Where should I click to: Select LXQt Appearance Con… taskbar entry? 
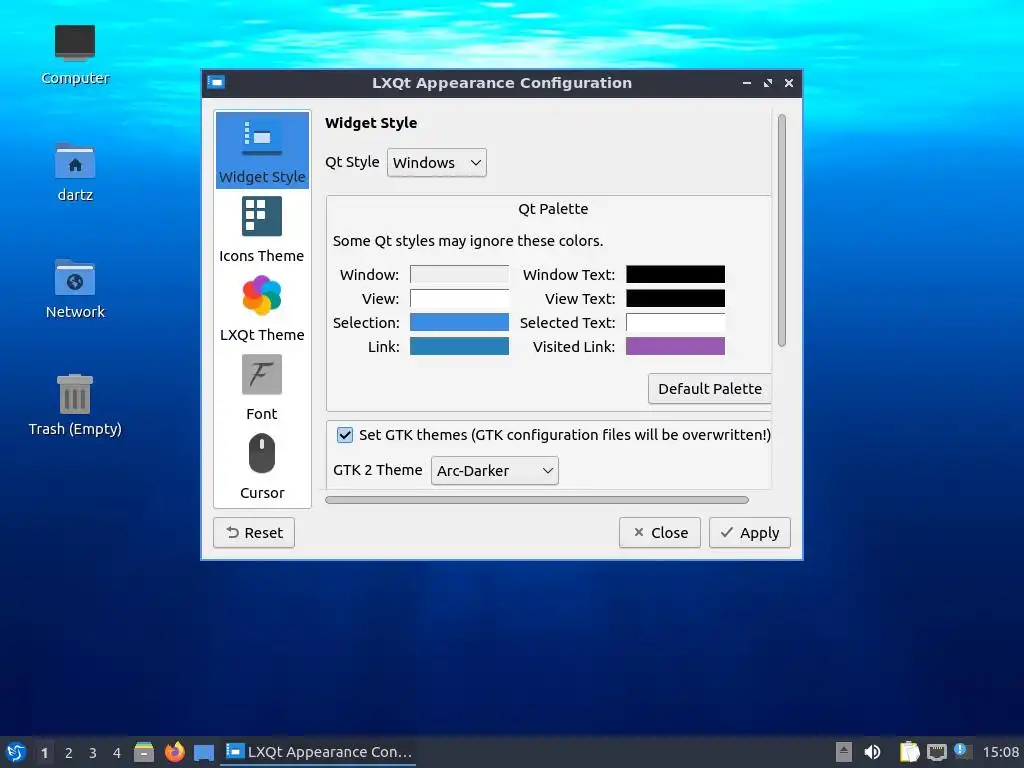(319, 752)
